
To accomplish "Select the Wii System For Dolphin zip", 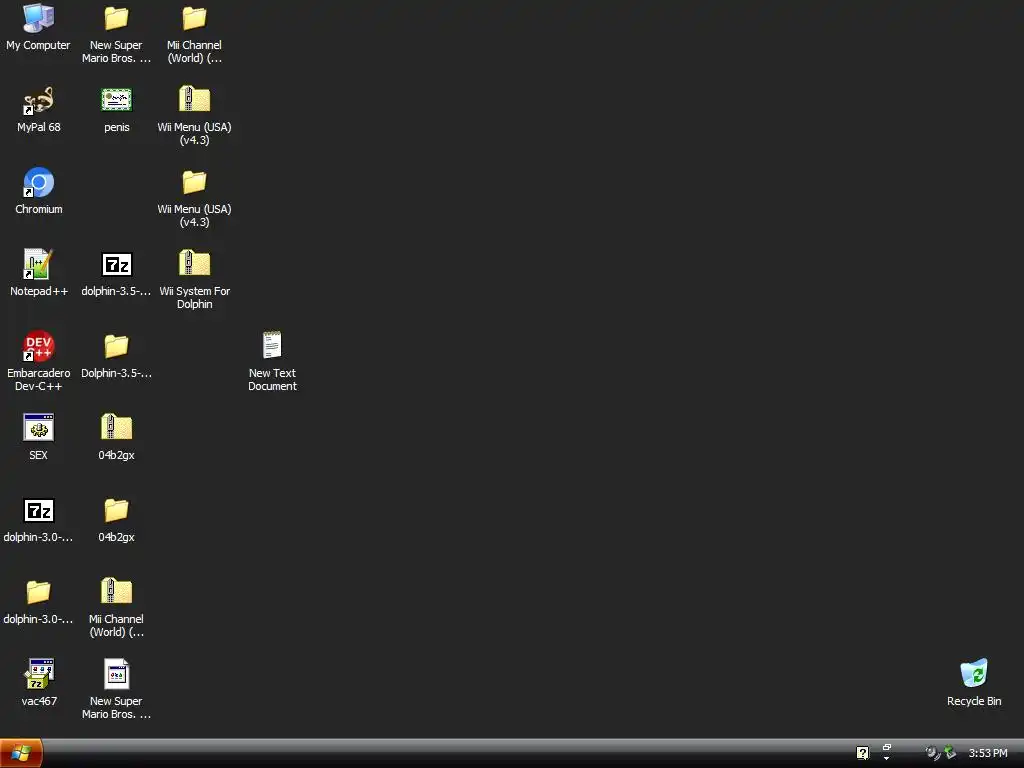I will (x=194, y=264).
